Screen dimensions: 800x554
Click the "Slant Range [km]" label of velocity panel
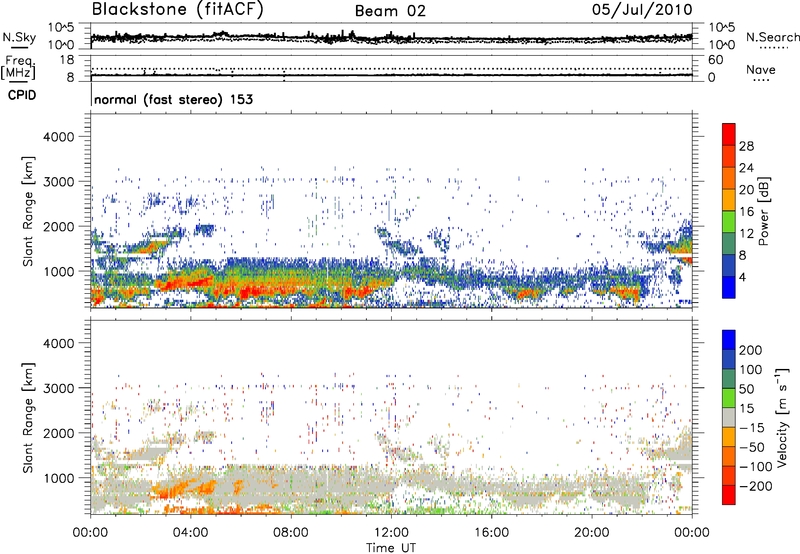coord(28,417)
